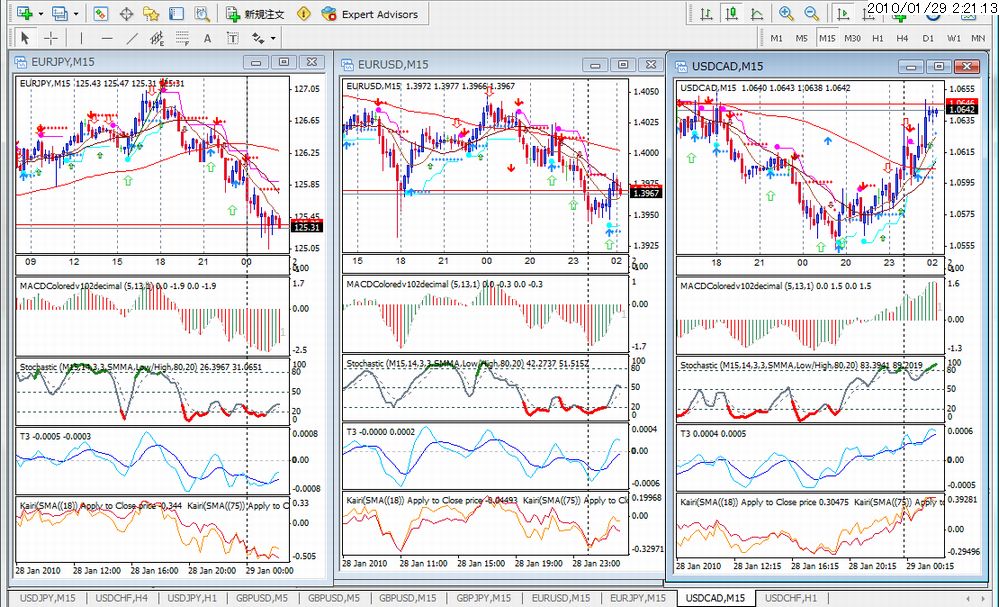Switch to candlestick chart mode
999x607 pixels.
(x=731, y=13)
